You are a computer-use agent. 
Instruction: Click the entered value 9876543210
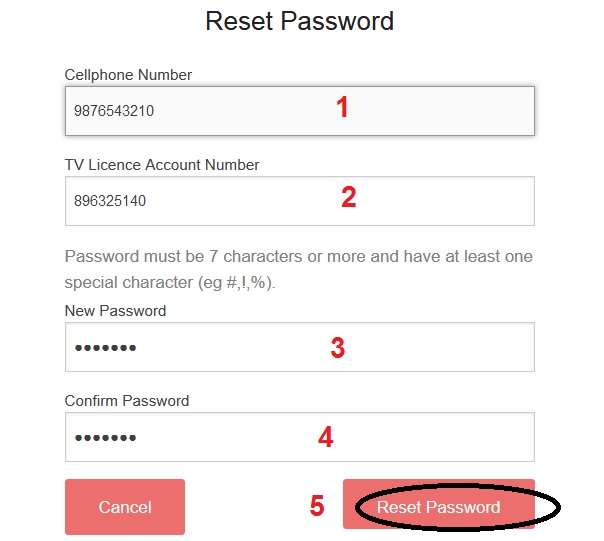[x=114, y=111]
